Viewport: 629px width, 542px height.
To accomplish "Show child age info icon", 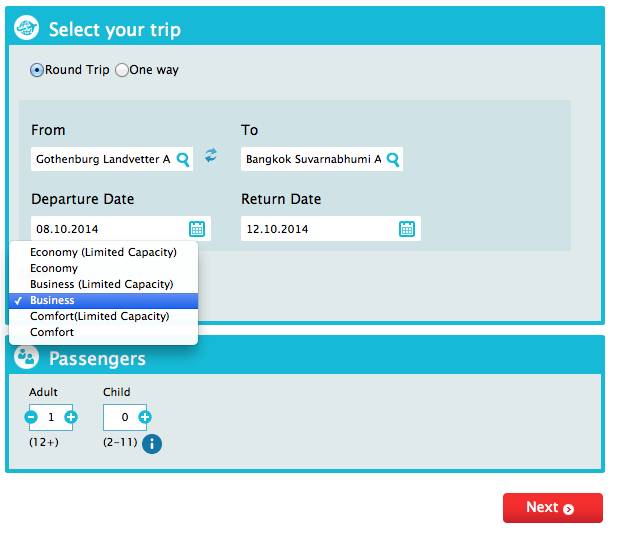I will (x=152, y=444).
